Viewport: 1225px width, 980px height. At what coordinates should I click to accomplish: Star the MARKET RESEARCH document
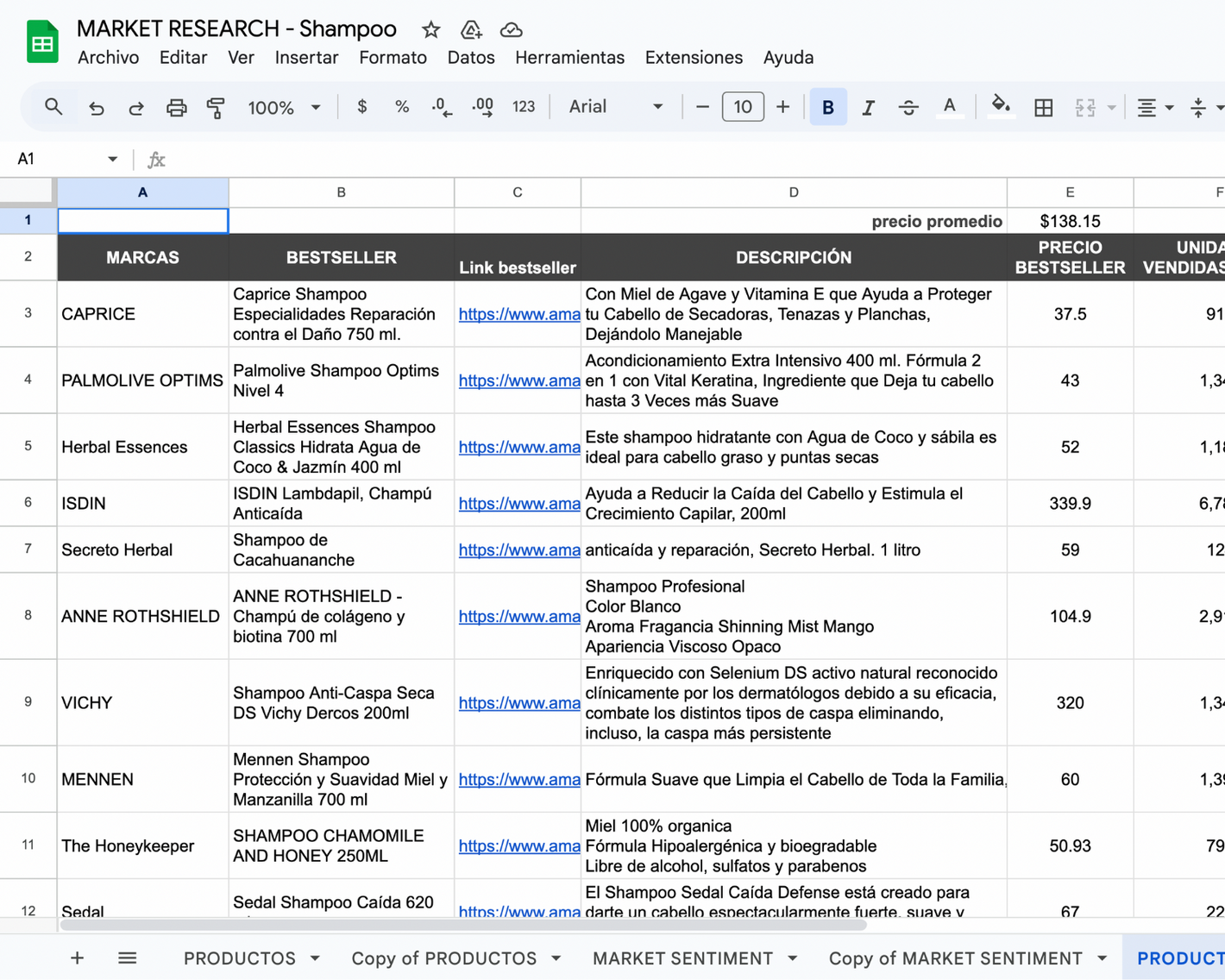coord(430,30)
